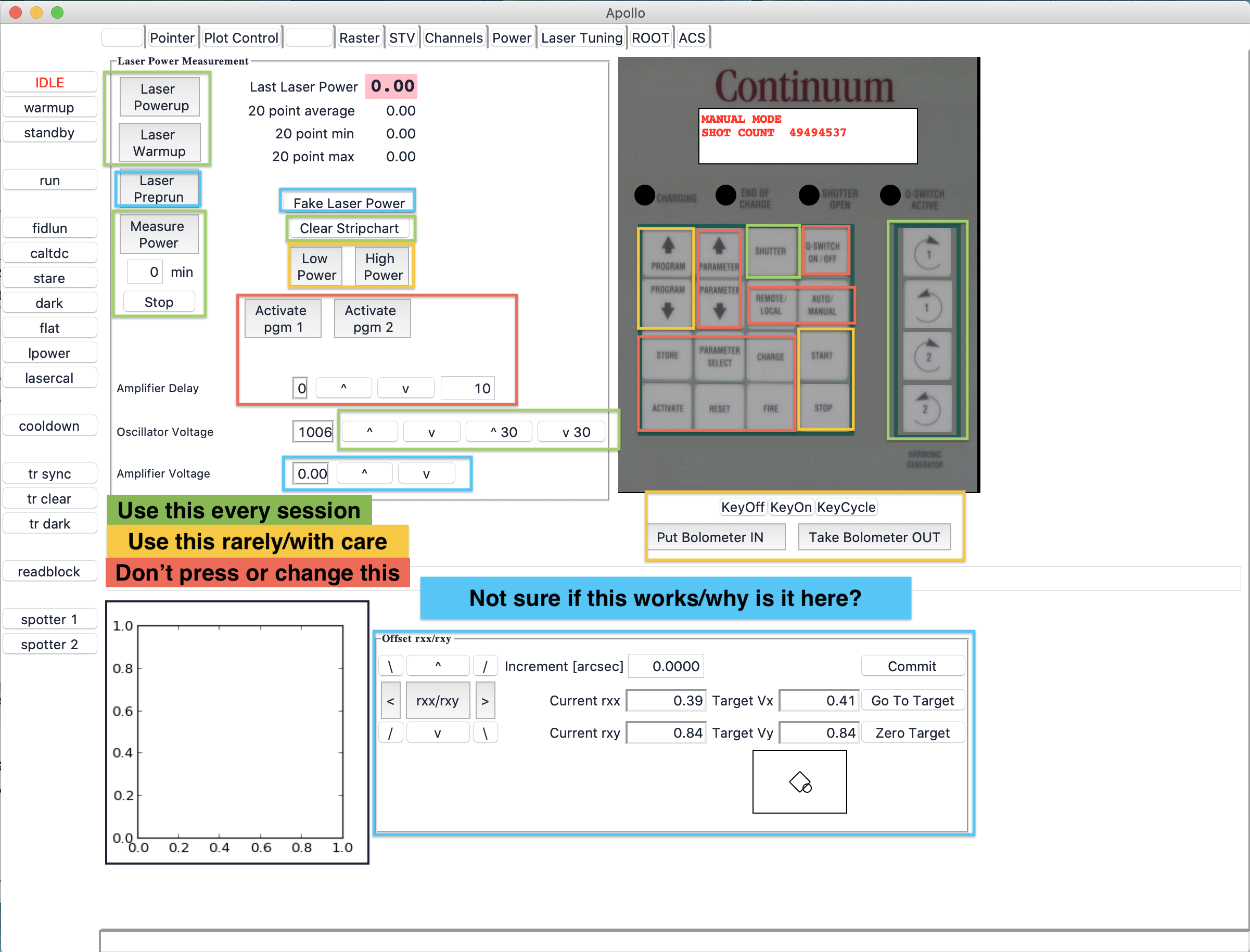This screenshot has height=952, width=1250.
Task: Select the Raster tab
Action: (359, 38)
